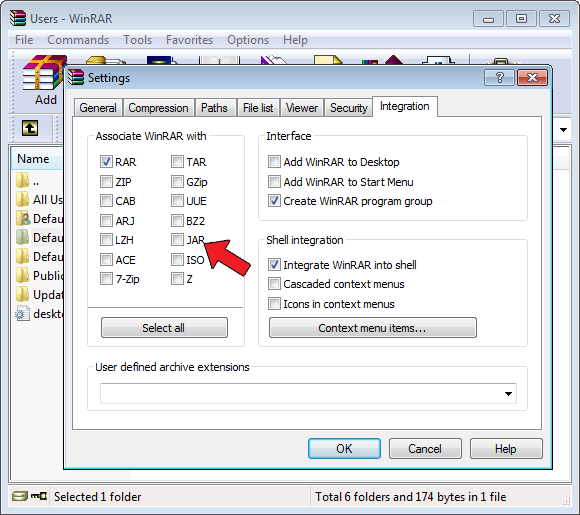
Task: Confirm settings with OK
Action: pyautogui.click(x=344, y=448)
